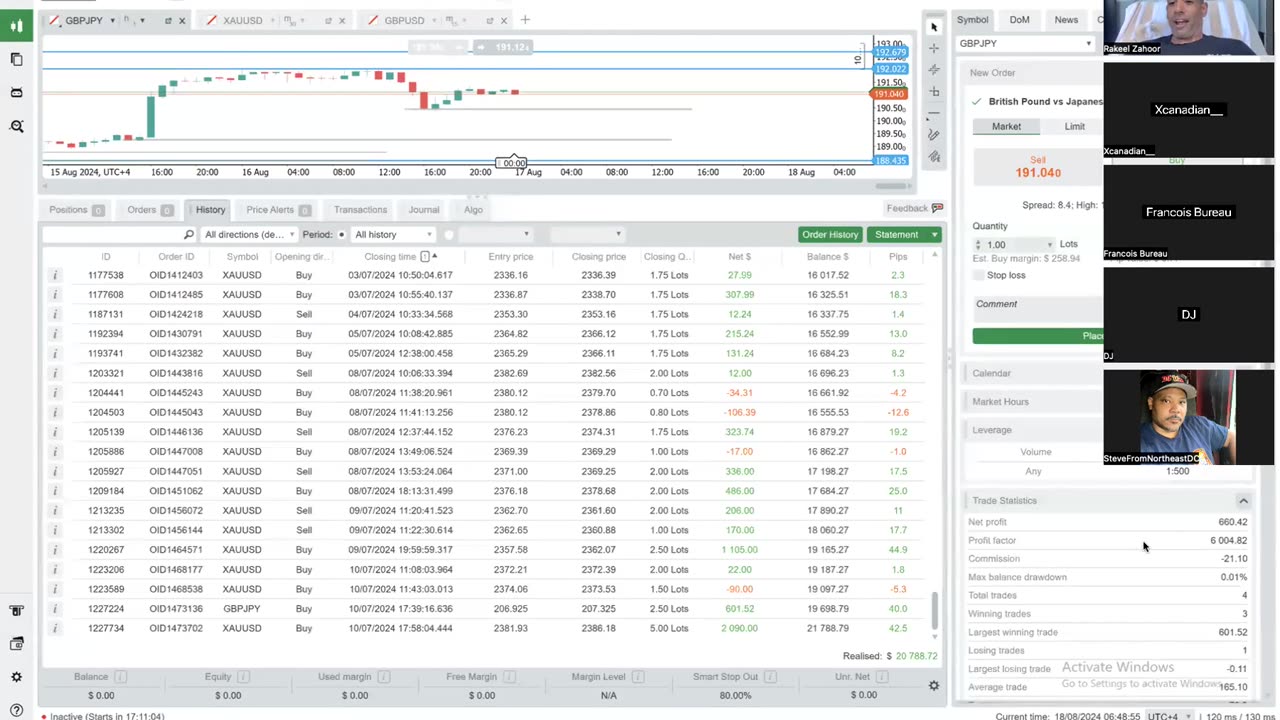This screenshot has height=720, width=1280.
Task: Open the News tab
Action: [1066, 19]
